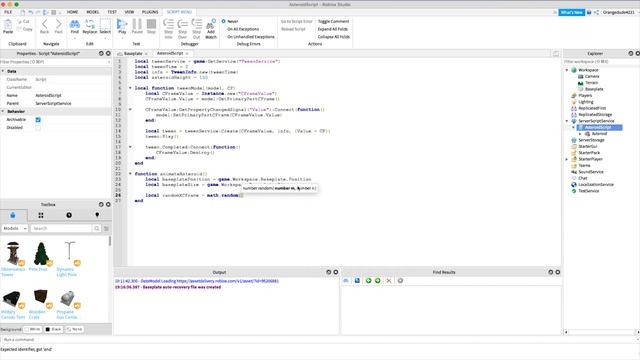The height and width of the screenshot is (360, 640).
Task: Start Play test from the ribbon
Action: (x=122, y=24)
